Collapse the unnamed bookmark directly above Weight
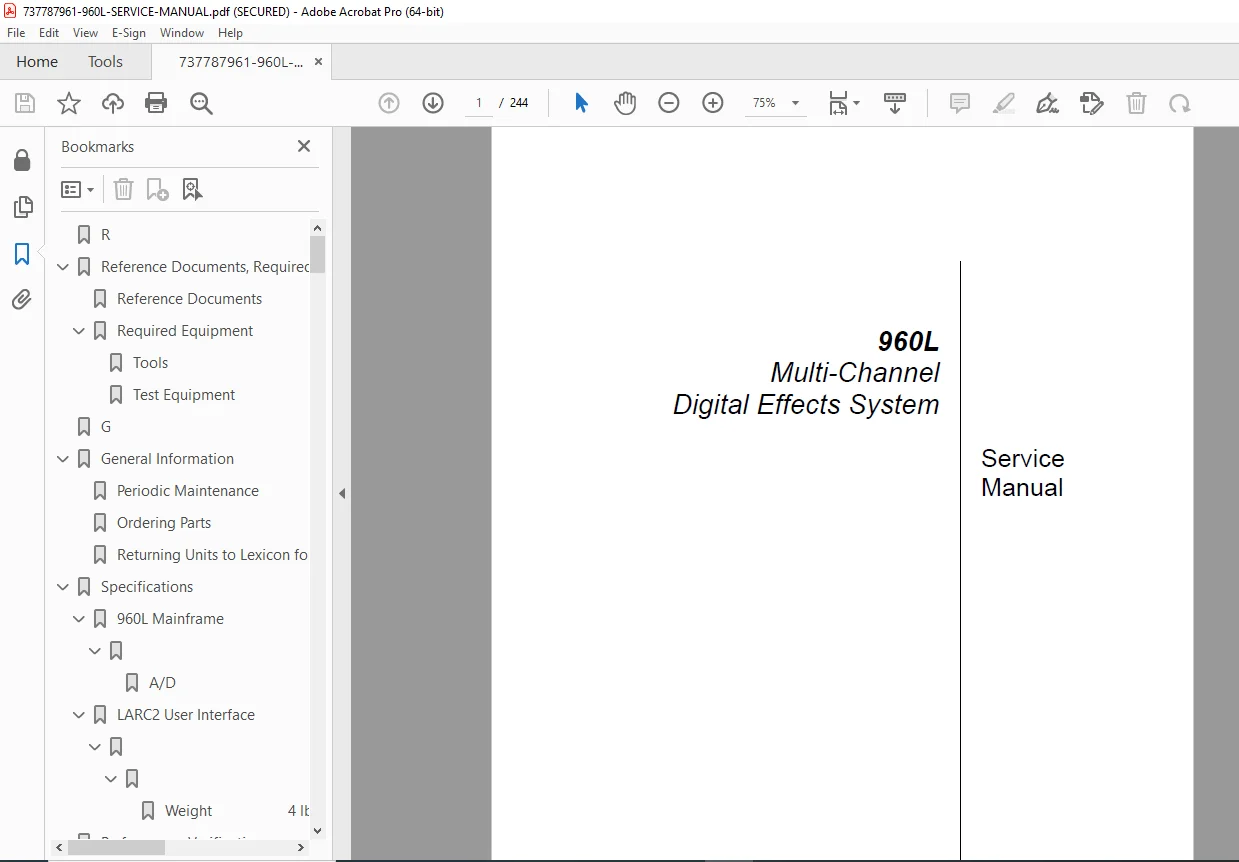The width and height of the screenshot is (1239, 862). pyautogui.click(x=111, y=779)
